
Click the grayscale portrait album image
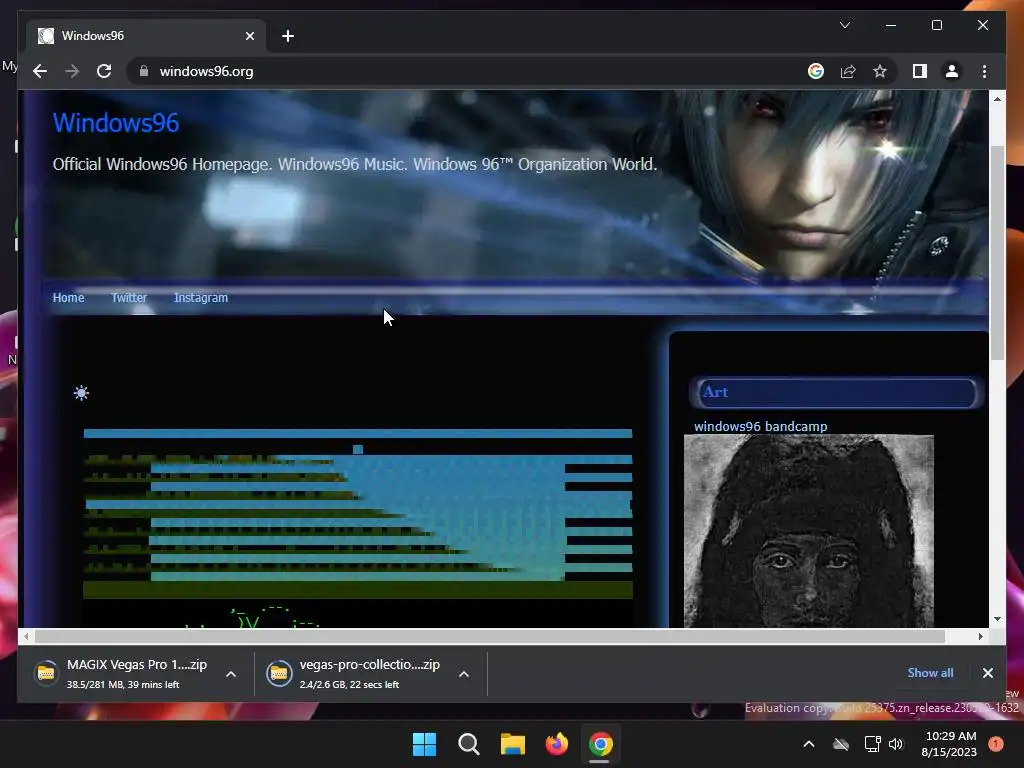(808, 531)
